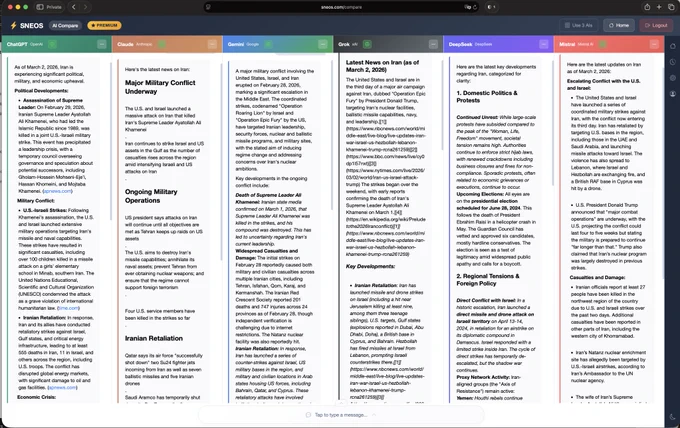Screen dimensions: 680x428
Task: Click the SNEOS lightning bolt logo
Action: point(13,26)
